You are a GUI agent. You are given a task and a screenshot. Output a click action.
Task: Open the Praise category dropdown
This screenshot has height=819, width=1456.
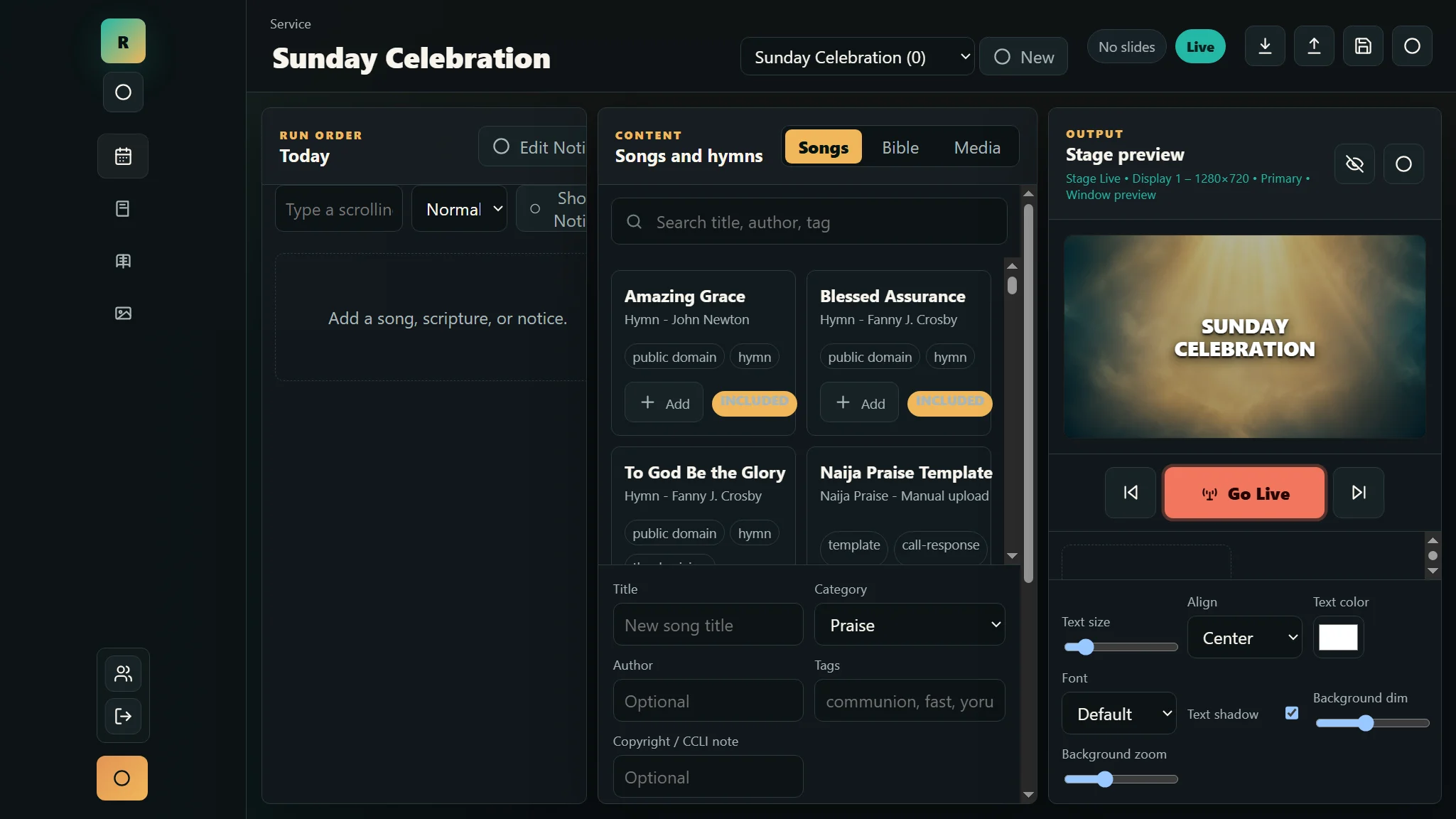910,625
